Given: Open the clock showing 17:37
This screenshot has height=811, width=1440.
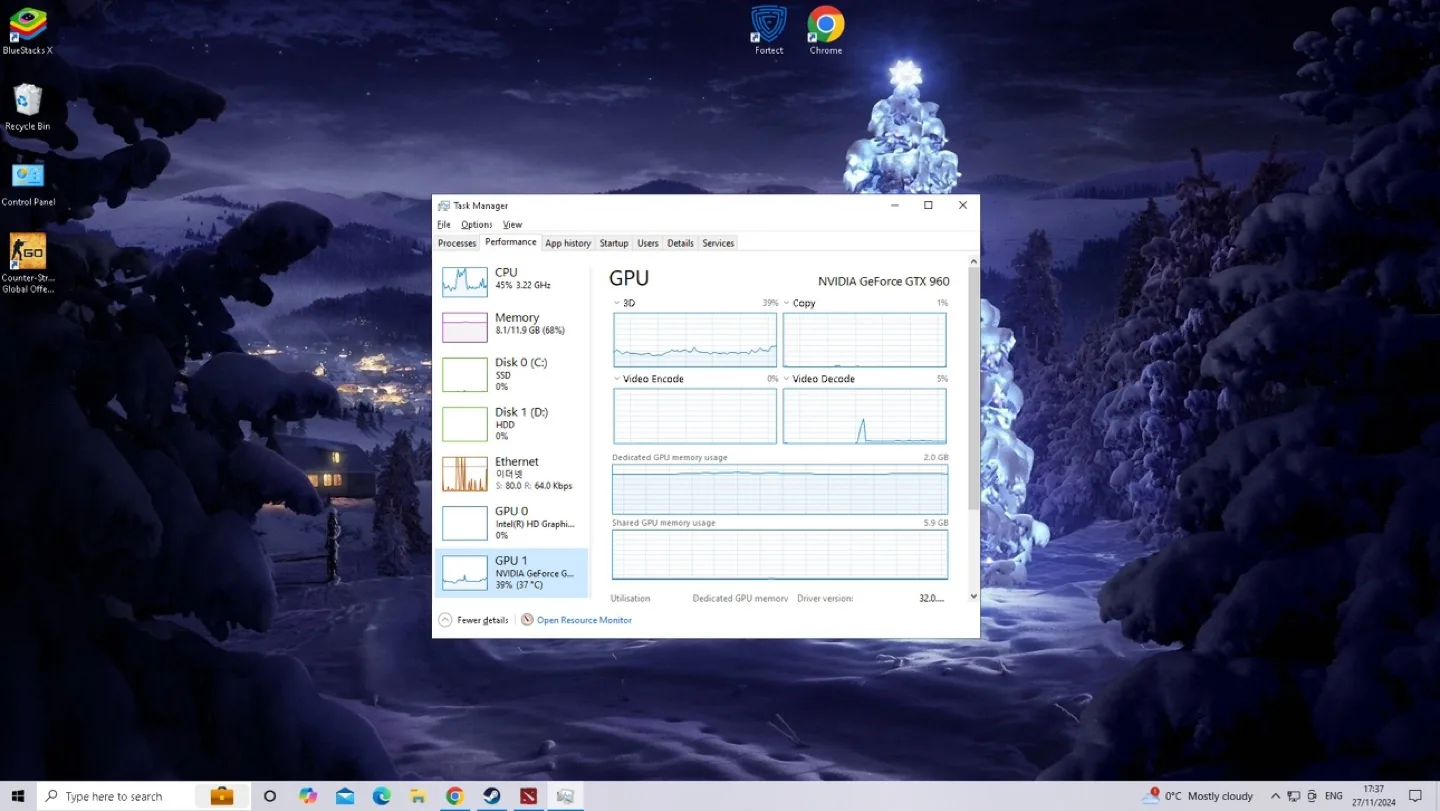Looking at the screenshot, I should tap(1373, 796).
